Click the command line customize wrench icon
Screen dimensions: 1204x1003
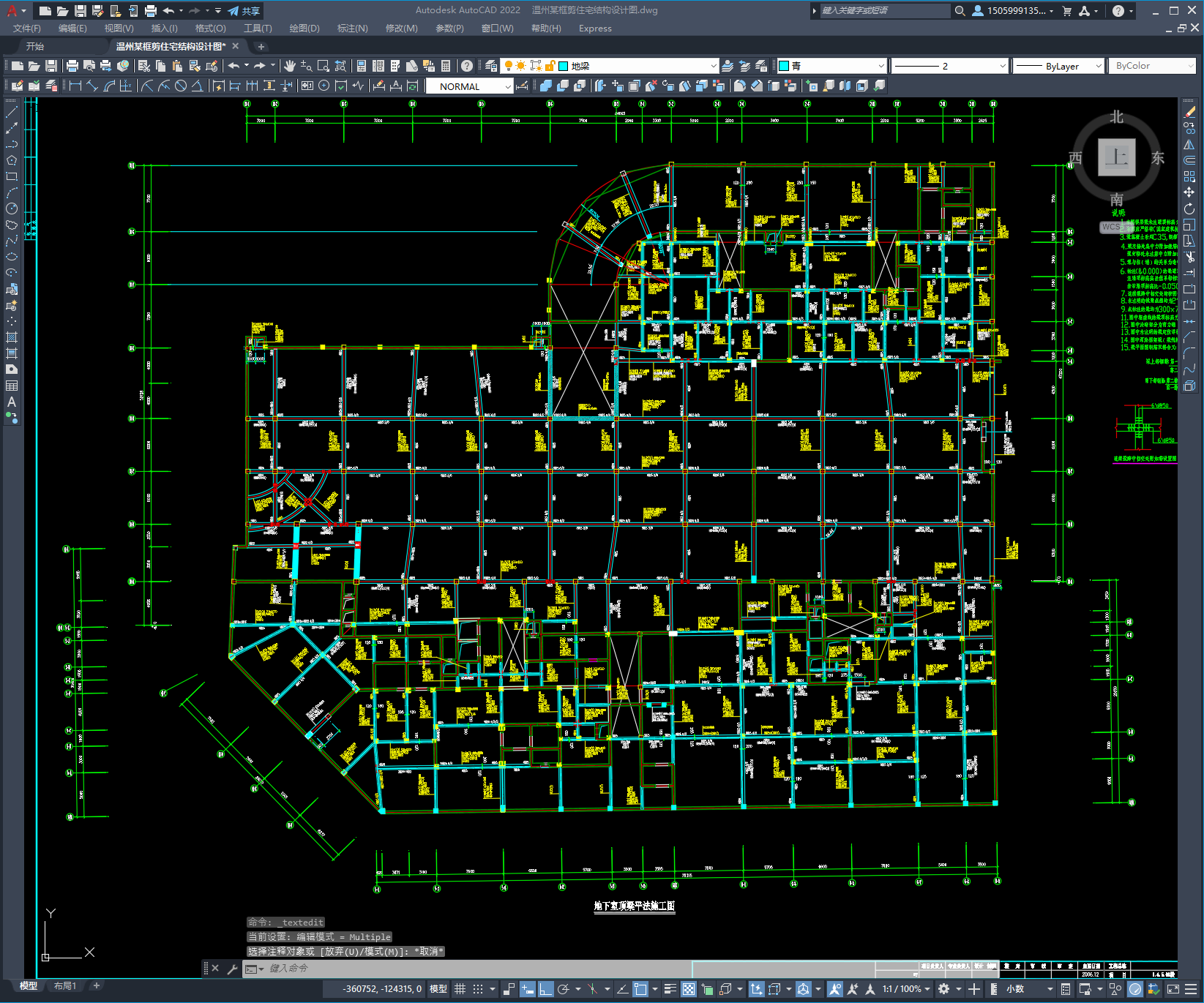point(233,969)
